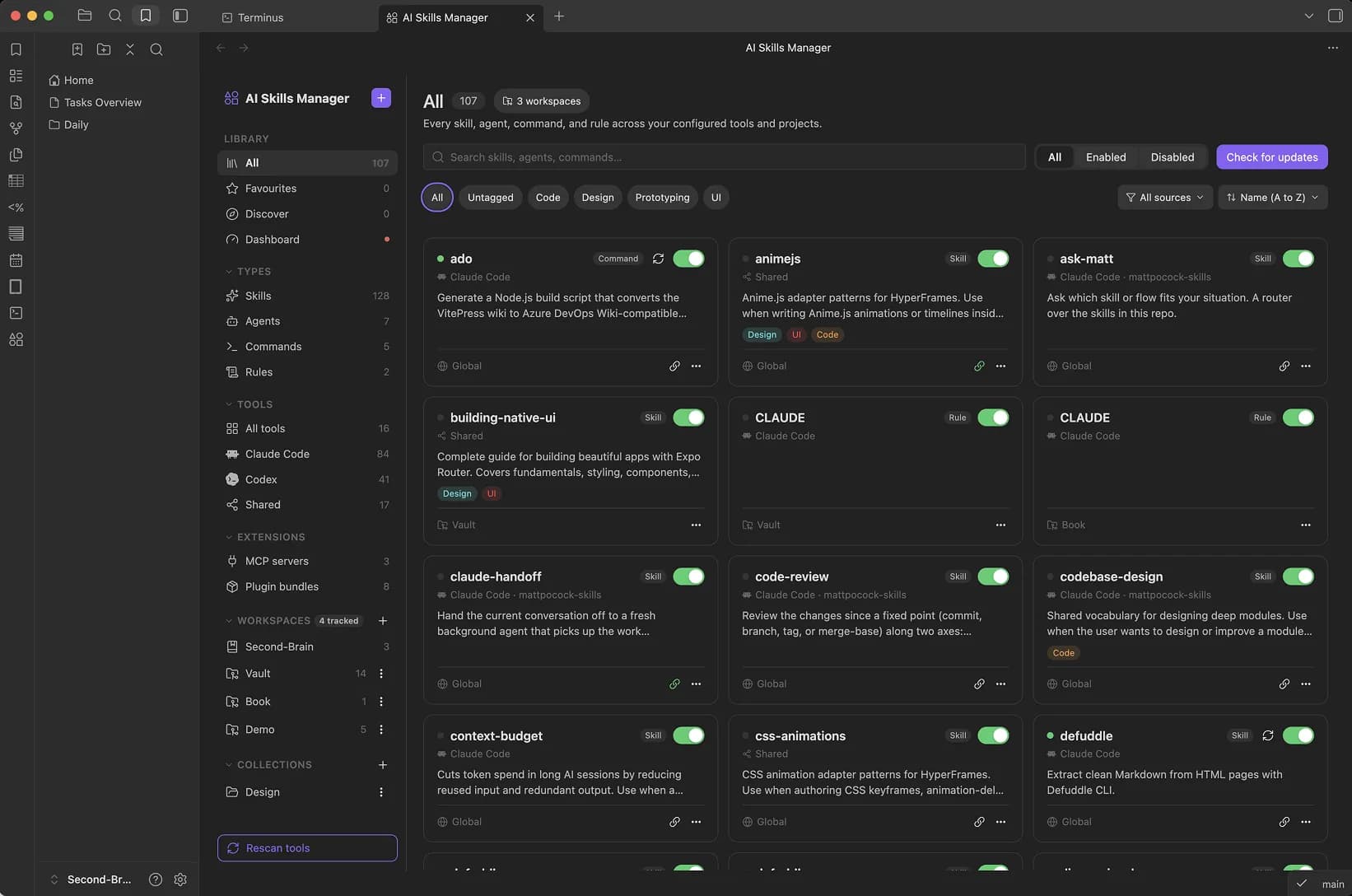This screenshot has height=896, width=1352.
Task: Open Book workspace options menu
Action: pos(381,702)
